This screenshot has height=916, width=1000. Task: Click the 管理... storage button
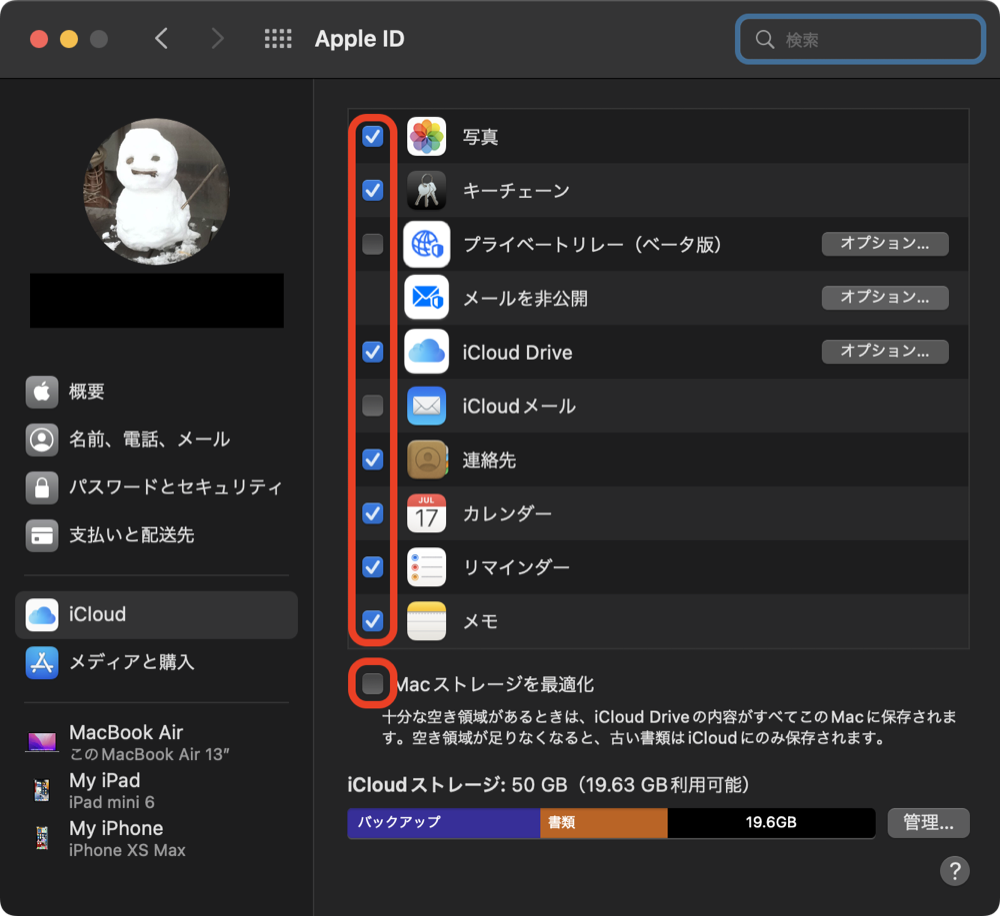pyautogui.click(x=929, y=823)
